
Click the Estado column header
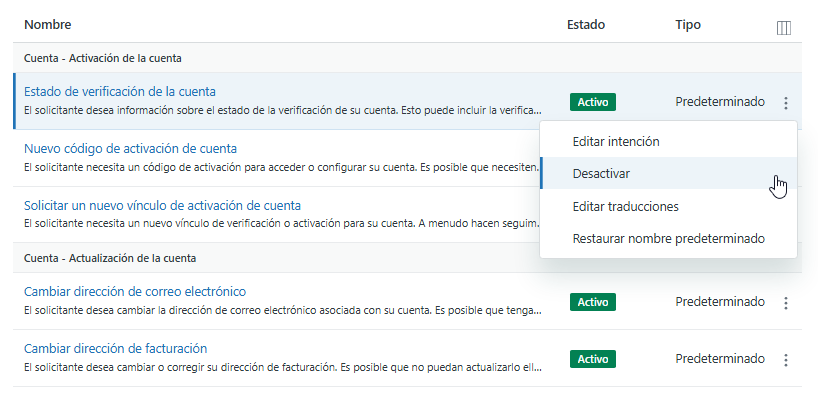click(586, 25)
